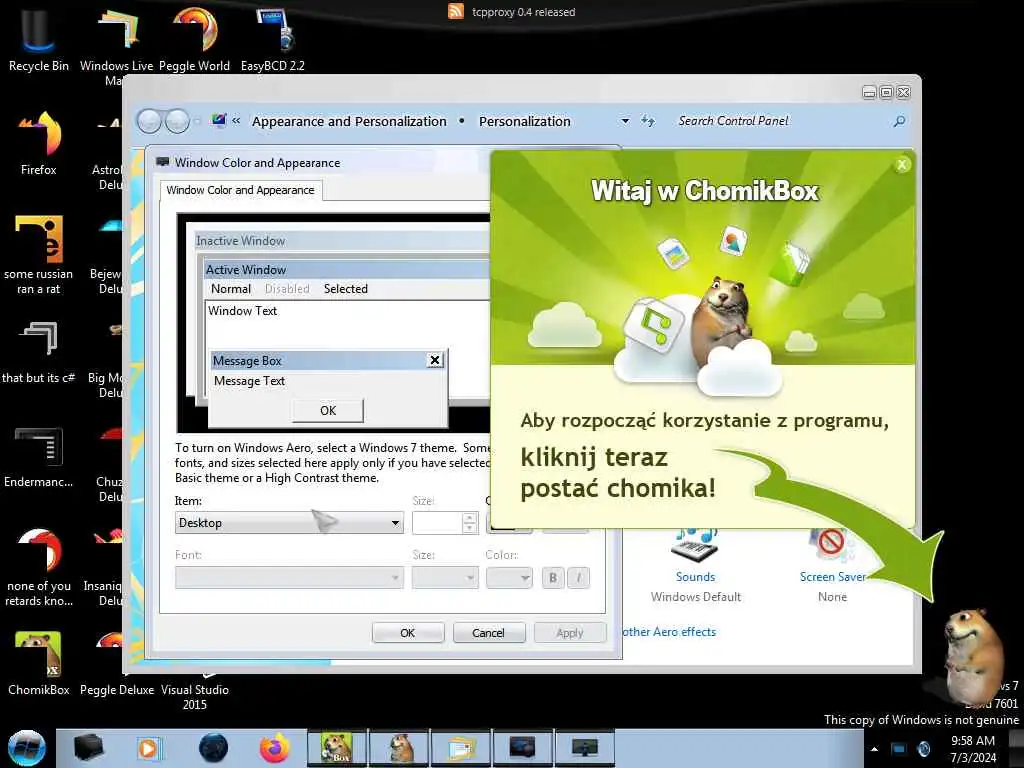The image size is (1024, 768).
Task: Click the OK button inside the Message Box preview
Action: point(328,410)
